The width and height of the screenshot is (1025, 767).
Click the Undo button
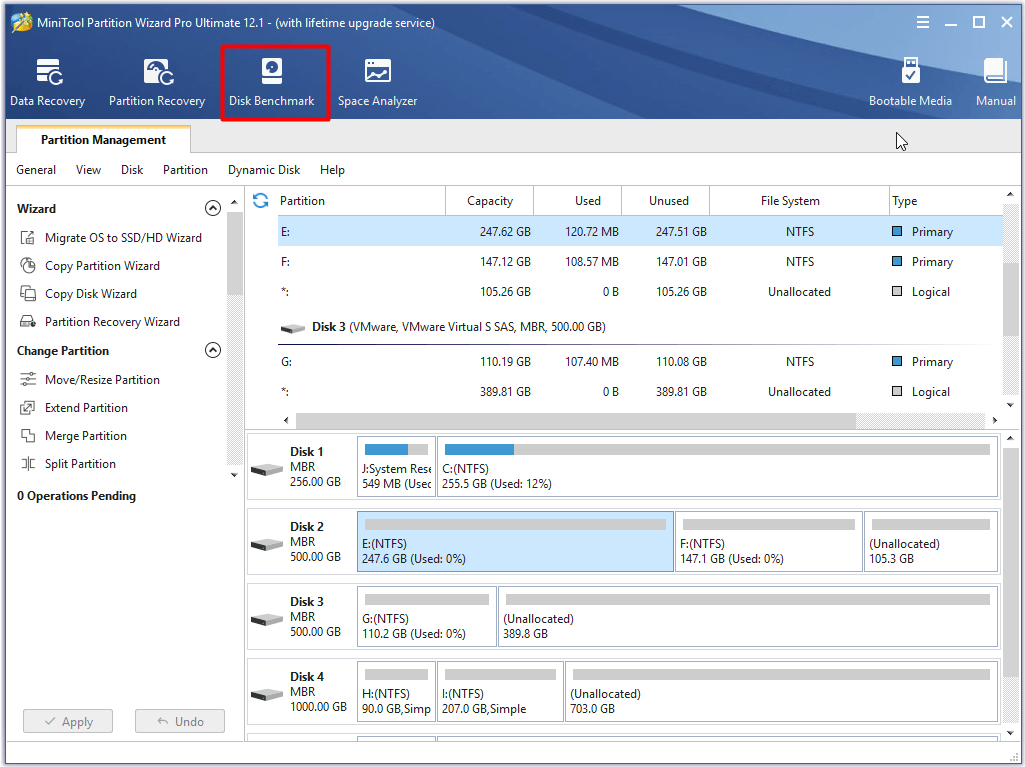(180, 721)
